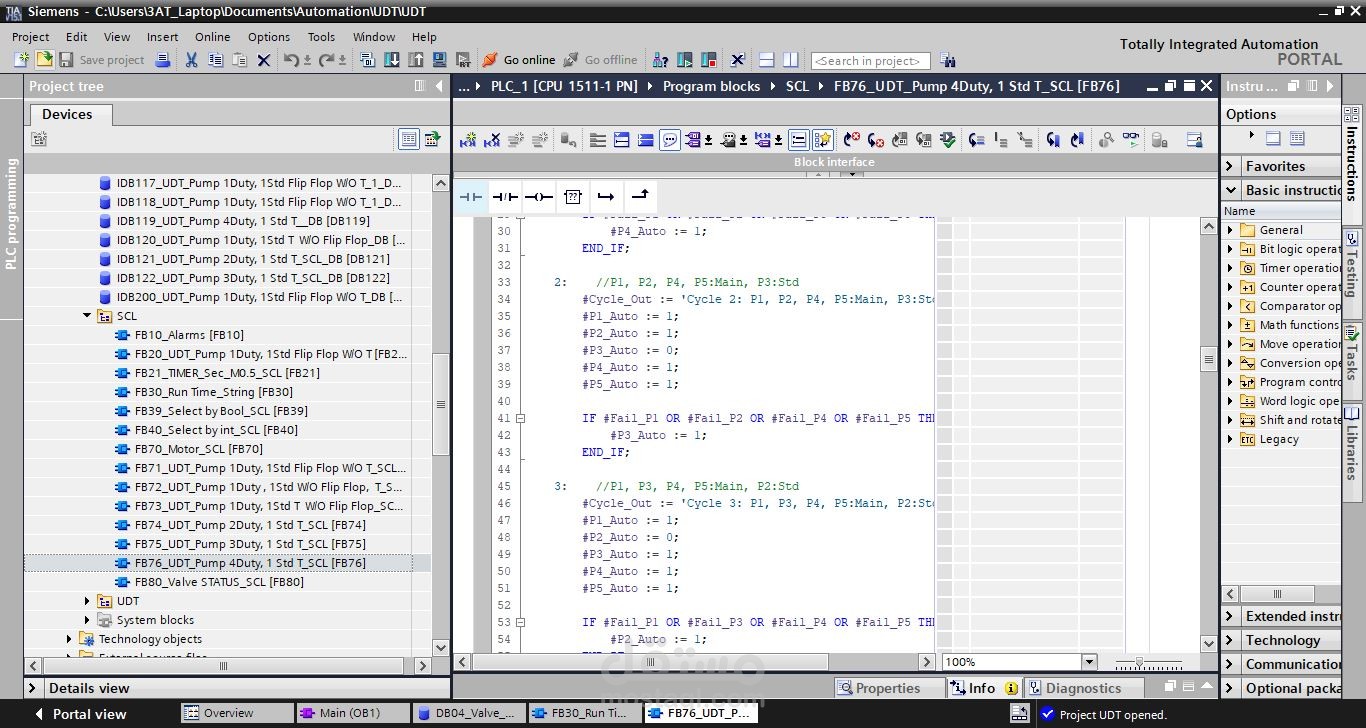Expand the UDT folder in project tree
Viewport: 1366px width, 728px height.
[87, 601]
